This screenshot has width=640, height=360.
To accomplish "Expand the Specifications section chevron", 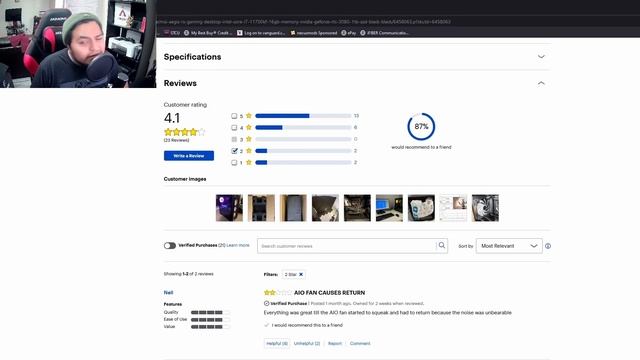I will point(541,57).
